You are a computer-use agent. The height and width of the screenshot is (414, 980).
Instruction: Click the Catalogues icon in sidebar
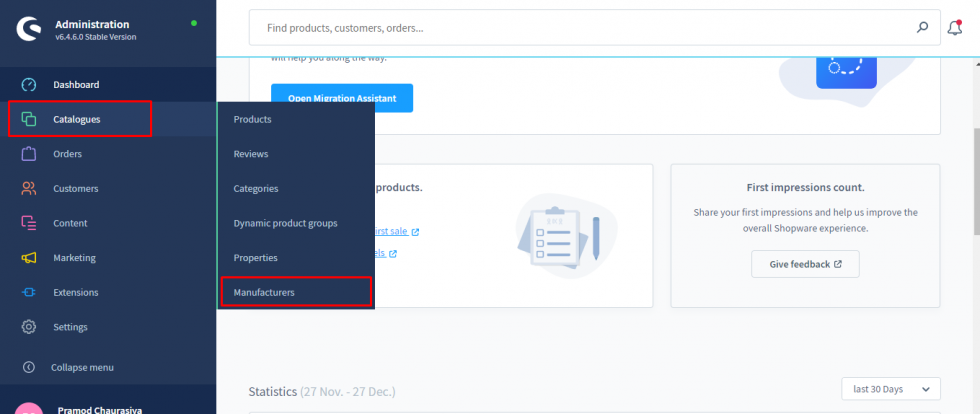pos(29,120)
